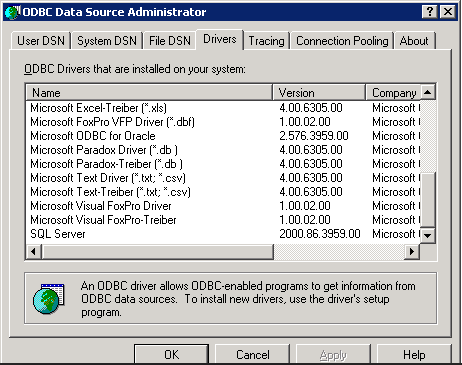This screenshot has height=365, width=462.
Task: Click the vertical scrollbar down arrow
Action: point(428,235)
